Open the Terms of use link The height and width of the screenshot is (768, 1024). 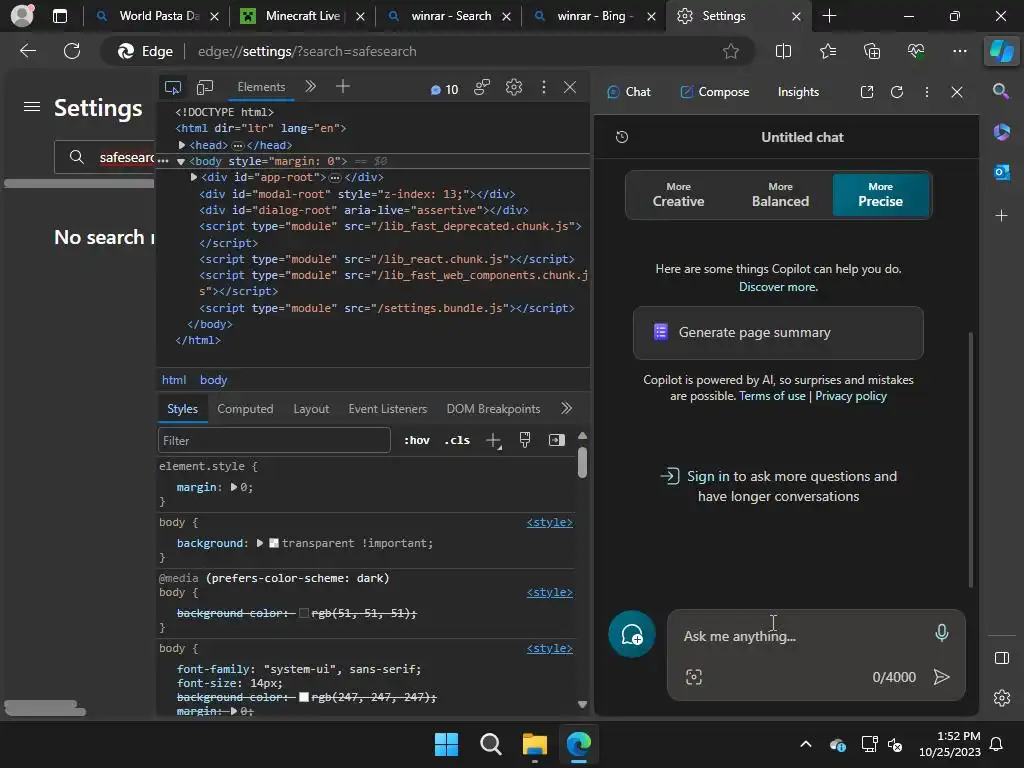pyautogui.click(x=772, y=396)
